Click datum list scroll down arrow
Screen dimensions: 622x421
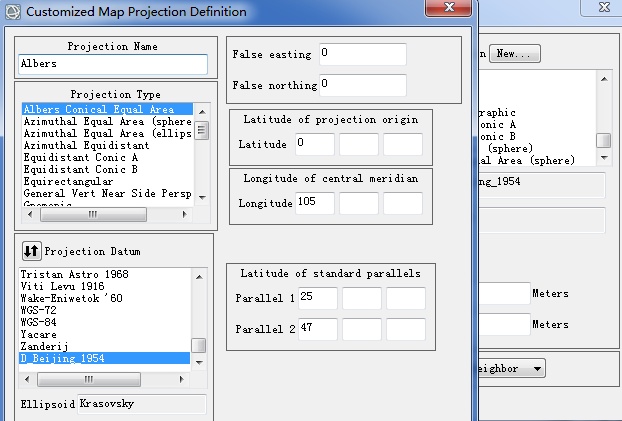point(199,362)
